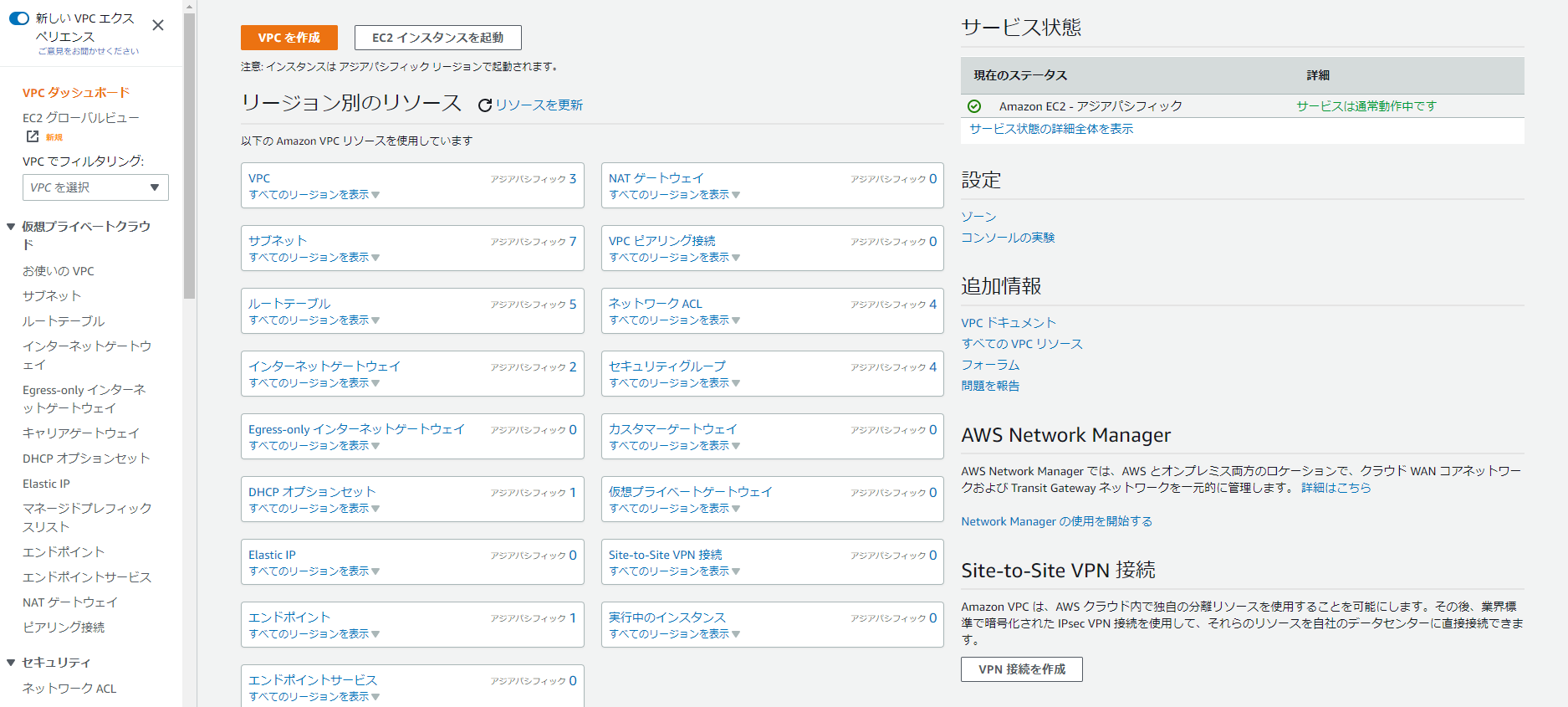Open the 実行中のインスタンス card link
The image size is (1568, 707).
667,617
